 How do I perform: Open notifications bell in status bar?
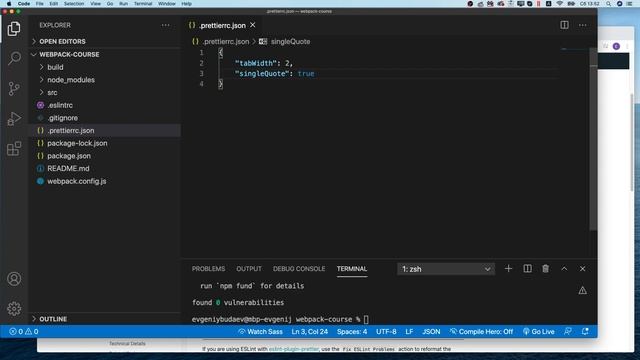(585, 331)
